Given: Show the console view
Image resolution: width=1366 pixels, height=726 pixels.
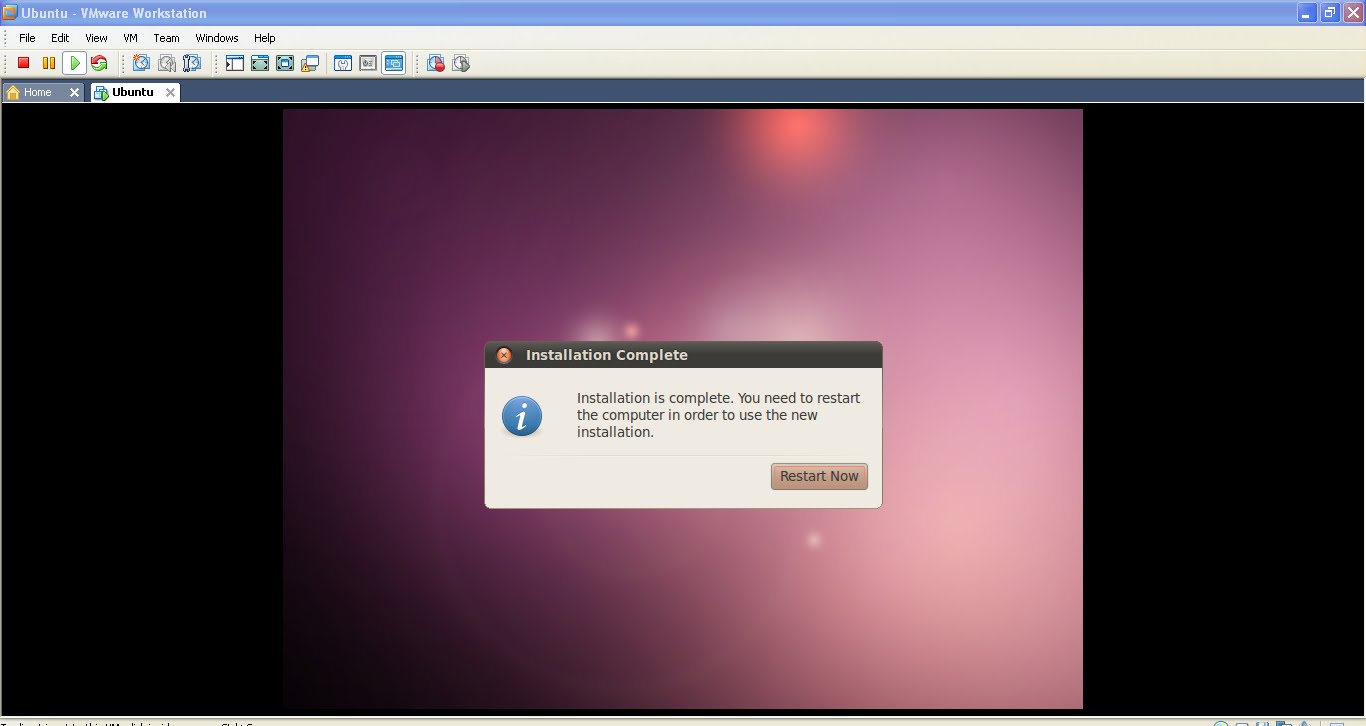Looking at the screenshot, I should point(393,63).
